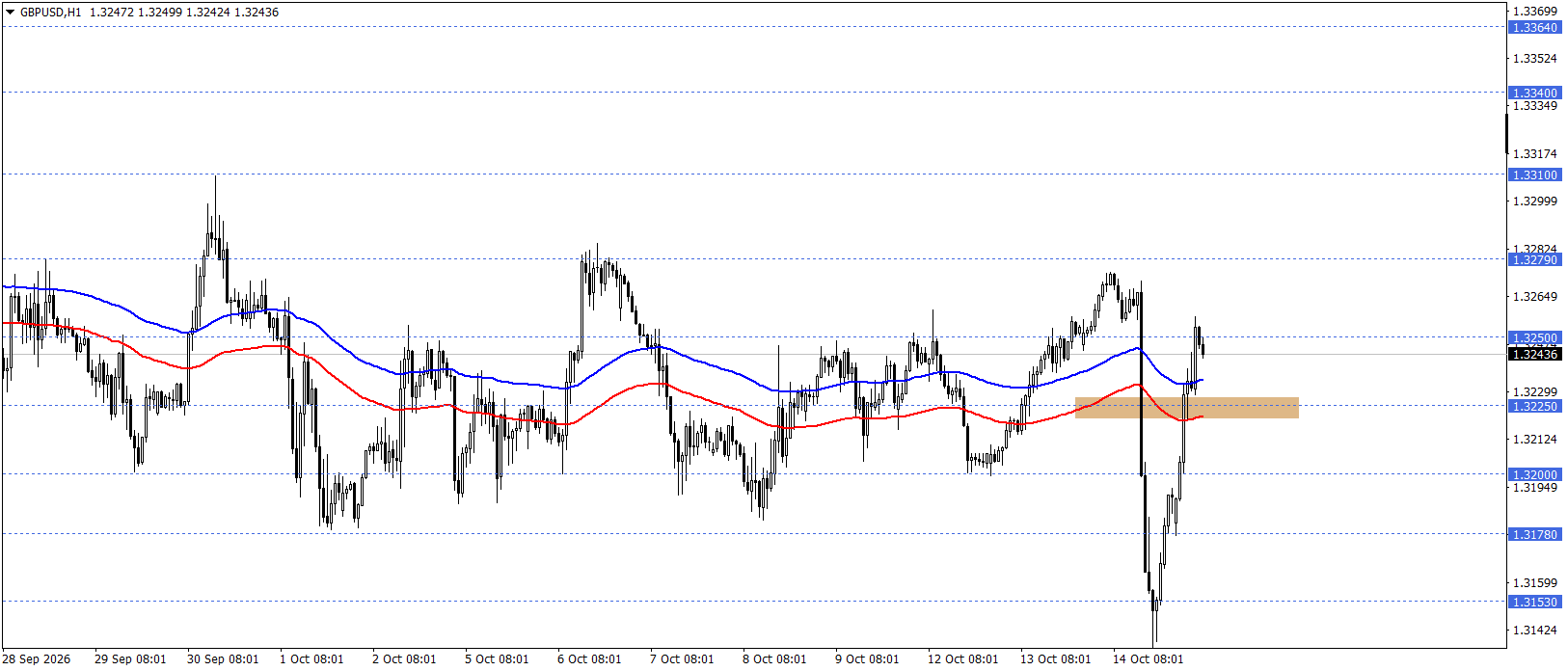The height and width of the screenshot is (671, 1568).
Task: Click the 14 Oct 08:01 time label
Action: tap(1149, 659)
